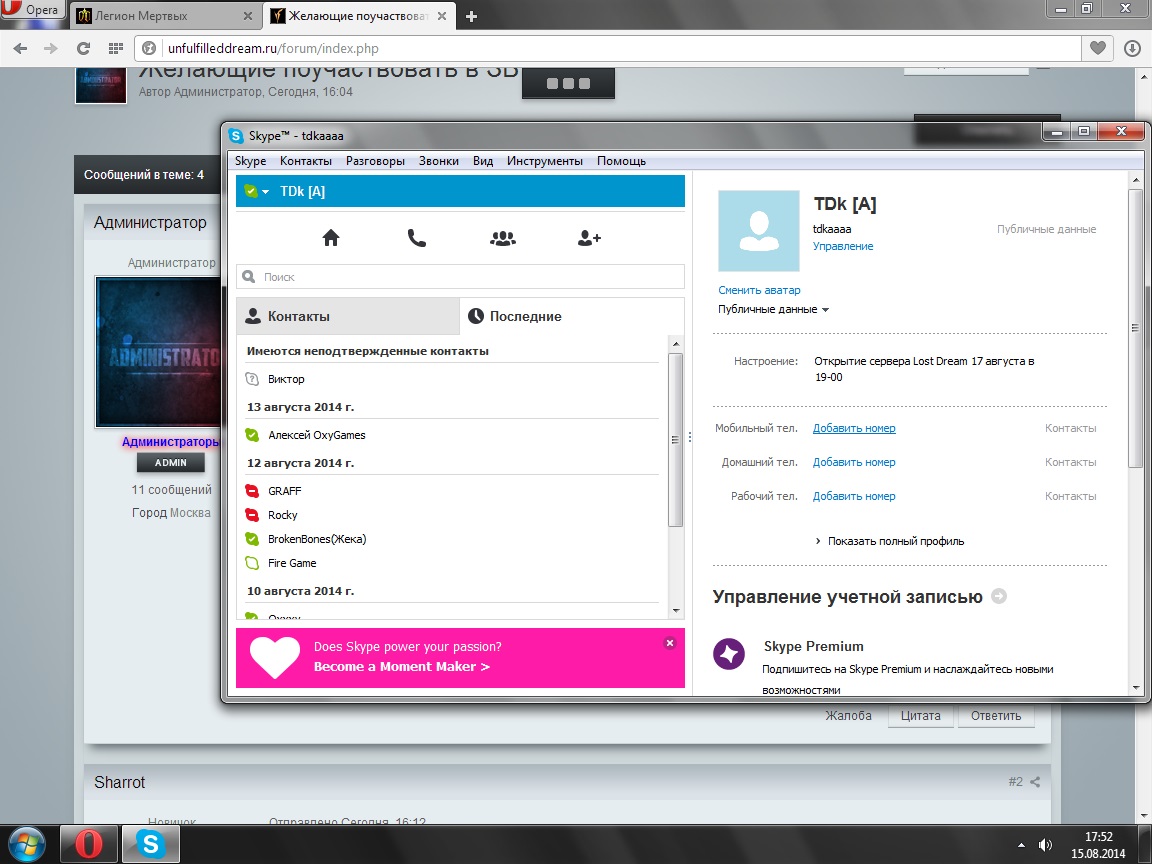Click the TDk [A] profile avatar picture
1152x864 pixels.
(759, 231)
